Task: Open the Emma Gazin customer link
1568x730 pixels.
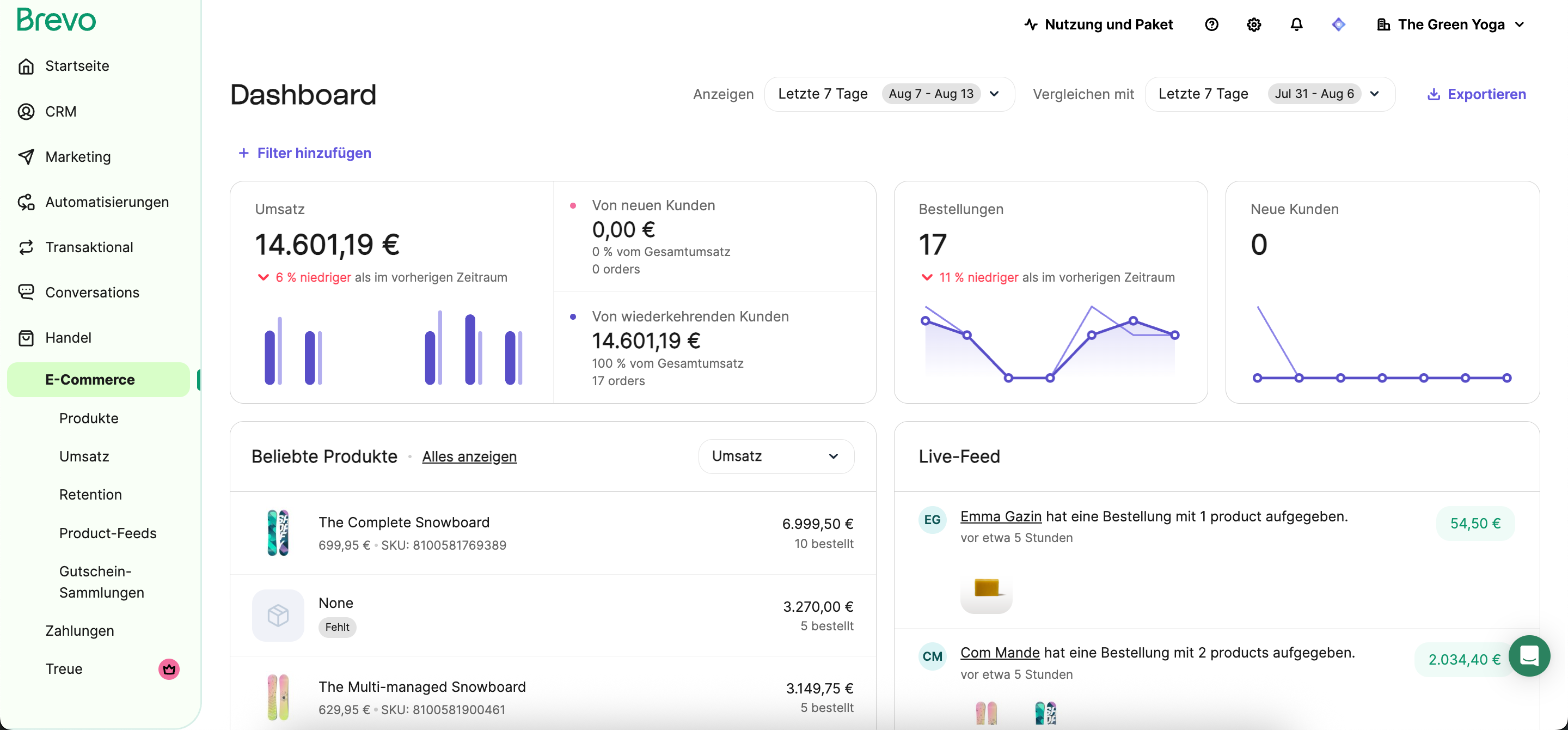Action: (x=1000, y=516)
